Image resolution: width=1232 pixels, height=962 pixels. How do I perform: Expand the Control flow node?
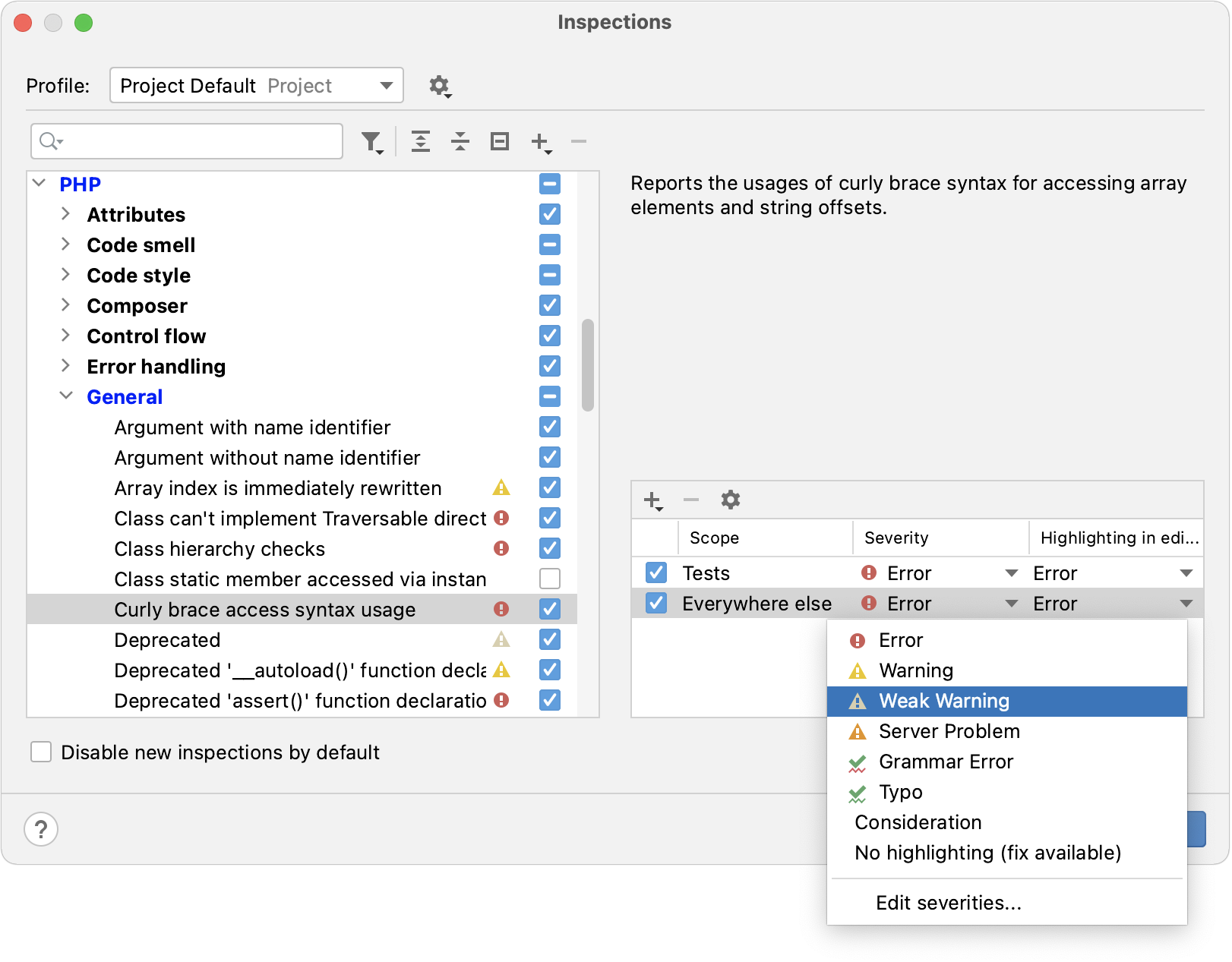coord(66,336)
